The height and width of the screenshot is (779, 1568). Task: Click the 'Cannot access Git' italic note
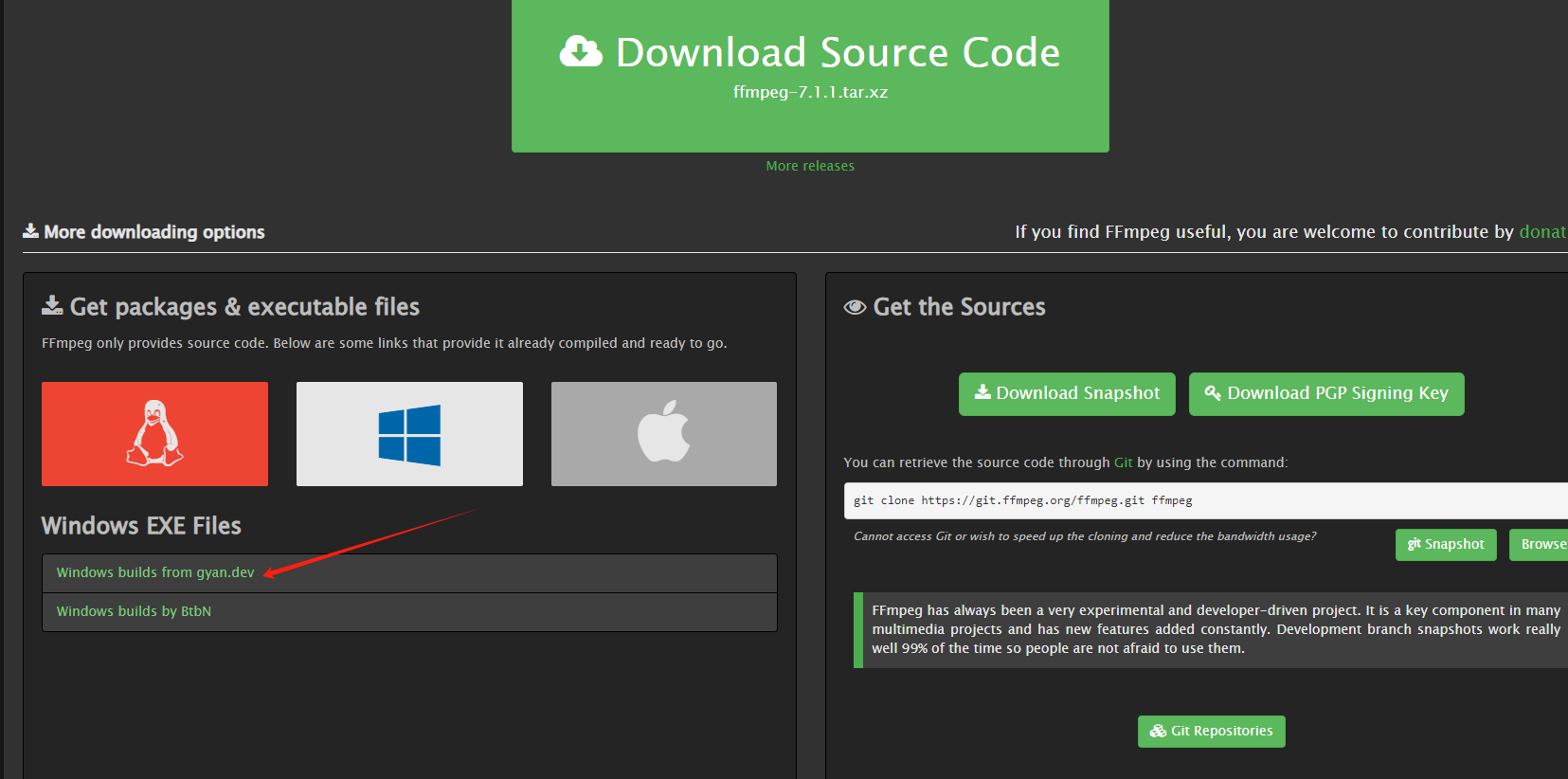pos(1085,536)
